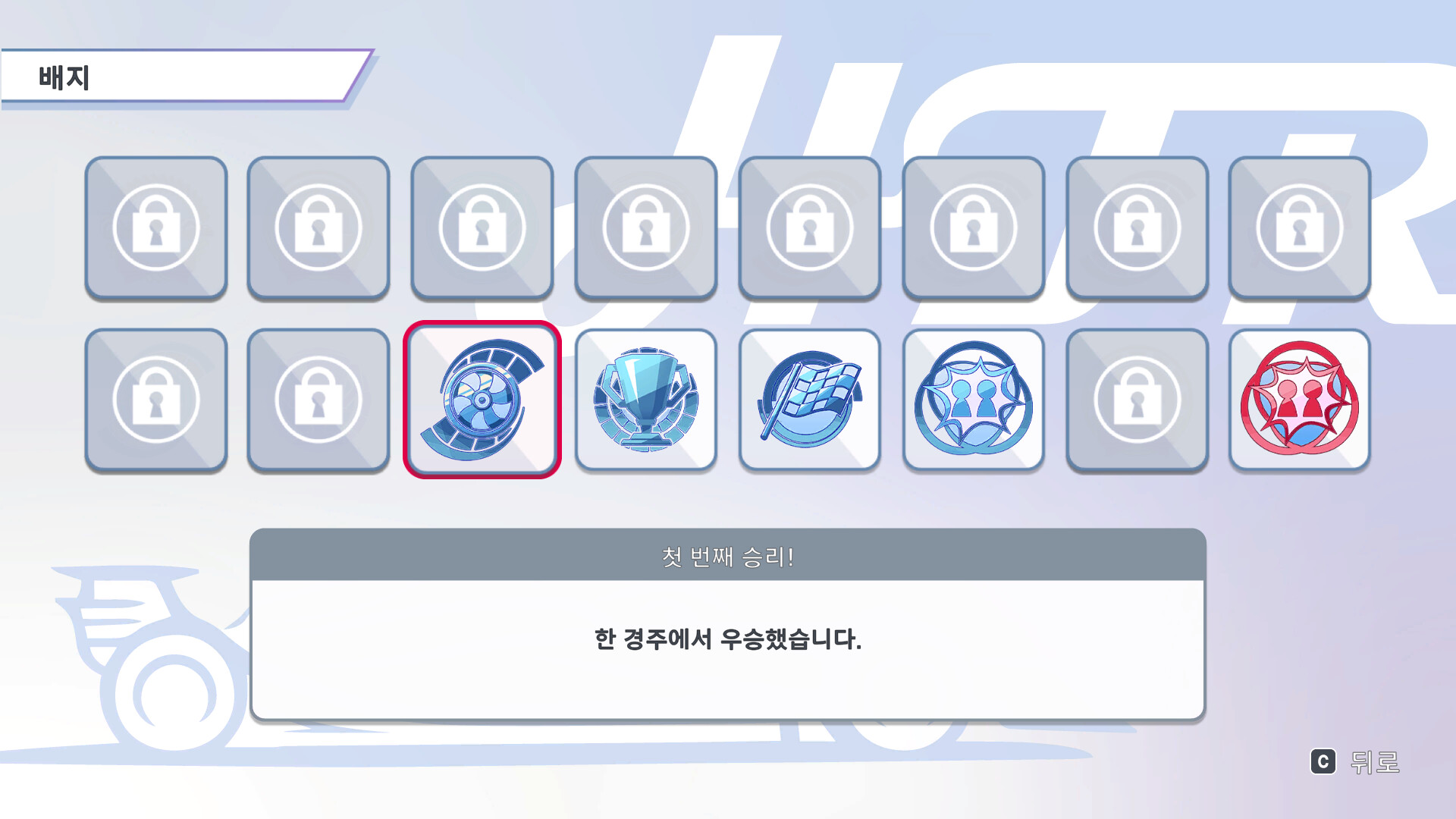Select the turbo wheel first-victory badge
The image size is (1456, 819).
click(x=482, y=400)
